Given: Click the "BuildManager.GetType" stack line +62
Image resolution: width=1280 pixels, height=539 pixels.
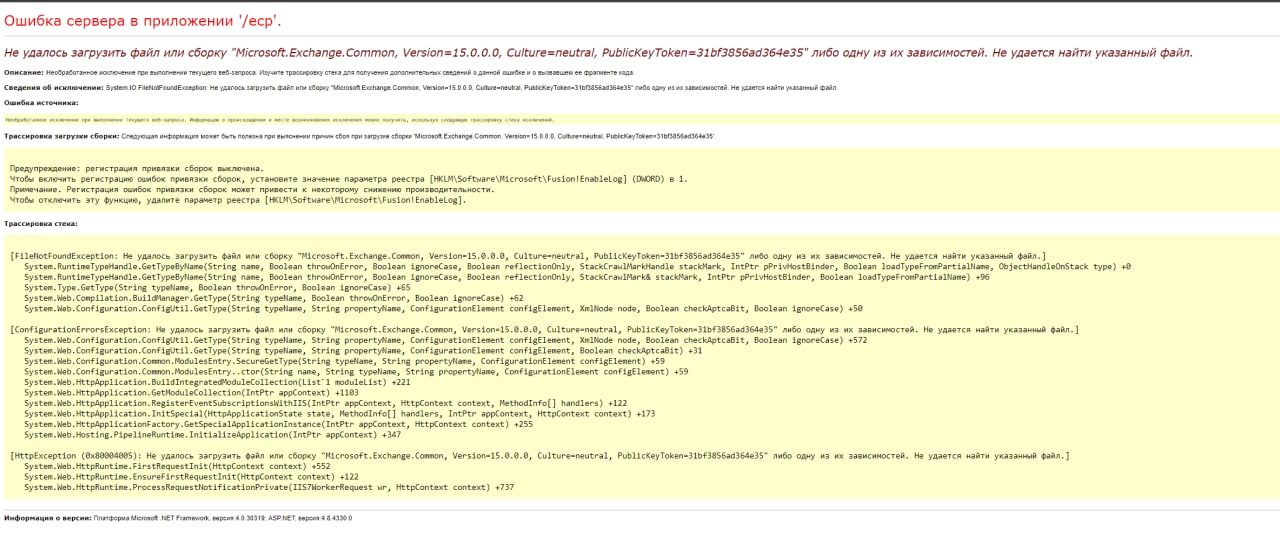Looking at the screenshot, I should (x=273, y=298).
